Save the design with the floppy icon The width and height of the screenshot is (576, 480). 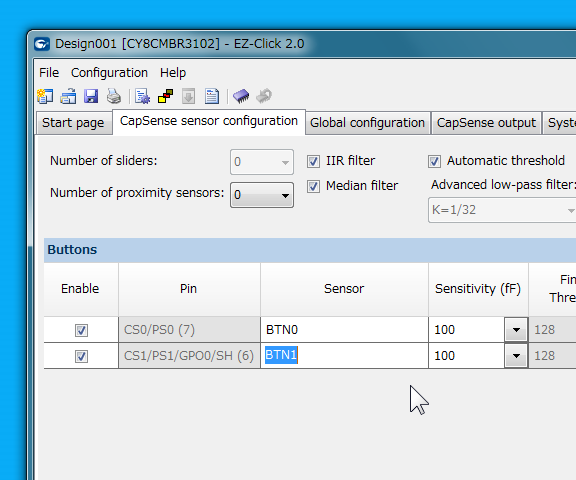[91, 97]
